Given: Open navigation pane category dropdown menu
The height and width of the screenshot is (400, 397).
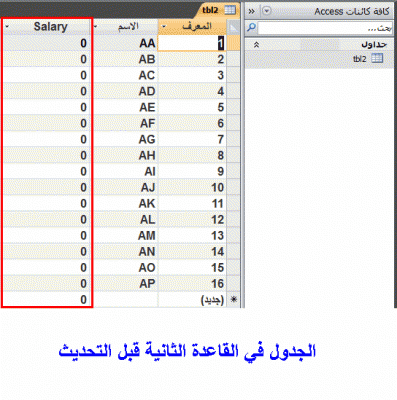Looking at the screenshot, I should coord(266,11).
